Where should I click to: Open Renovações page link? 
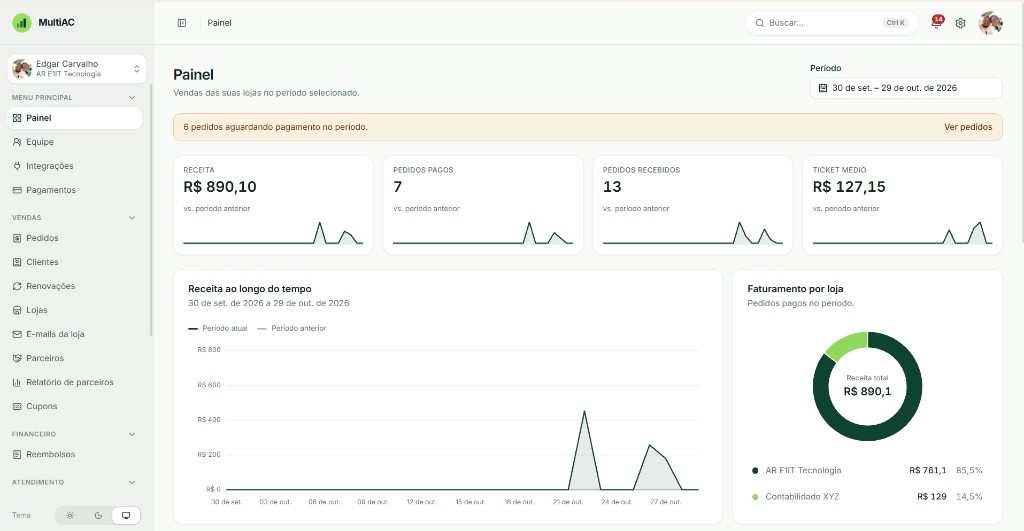point(74,286)
